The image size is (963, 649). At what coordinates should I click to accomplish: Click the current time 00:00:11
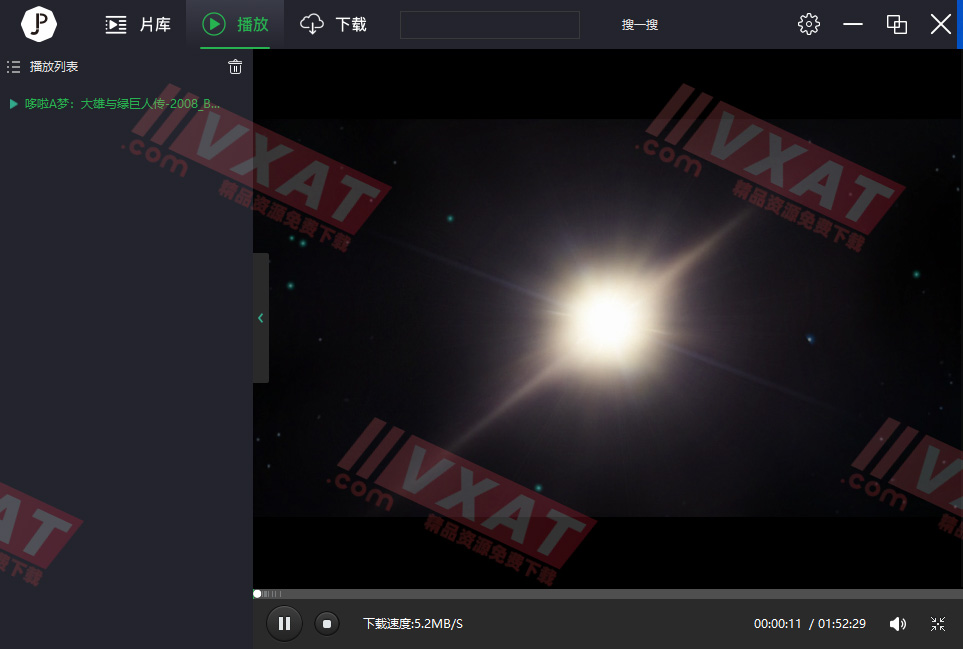[778, 624]
